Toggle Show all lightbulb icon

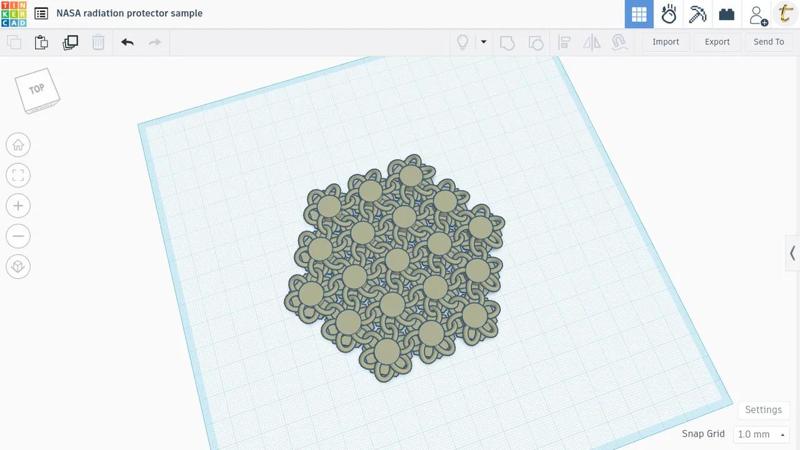(462, 42)
